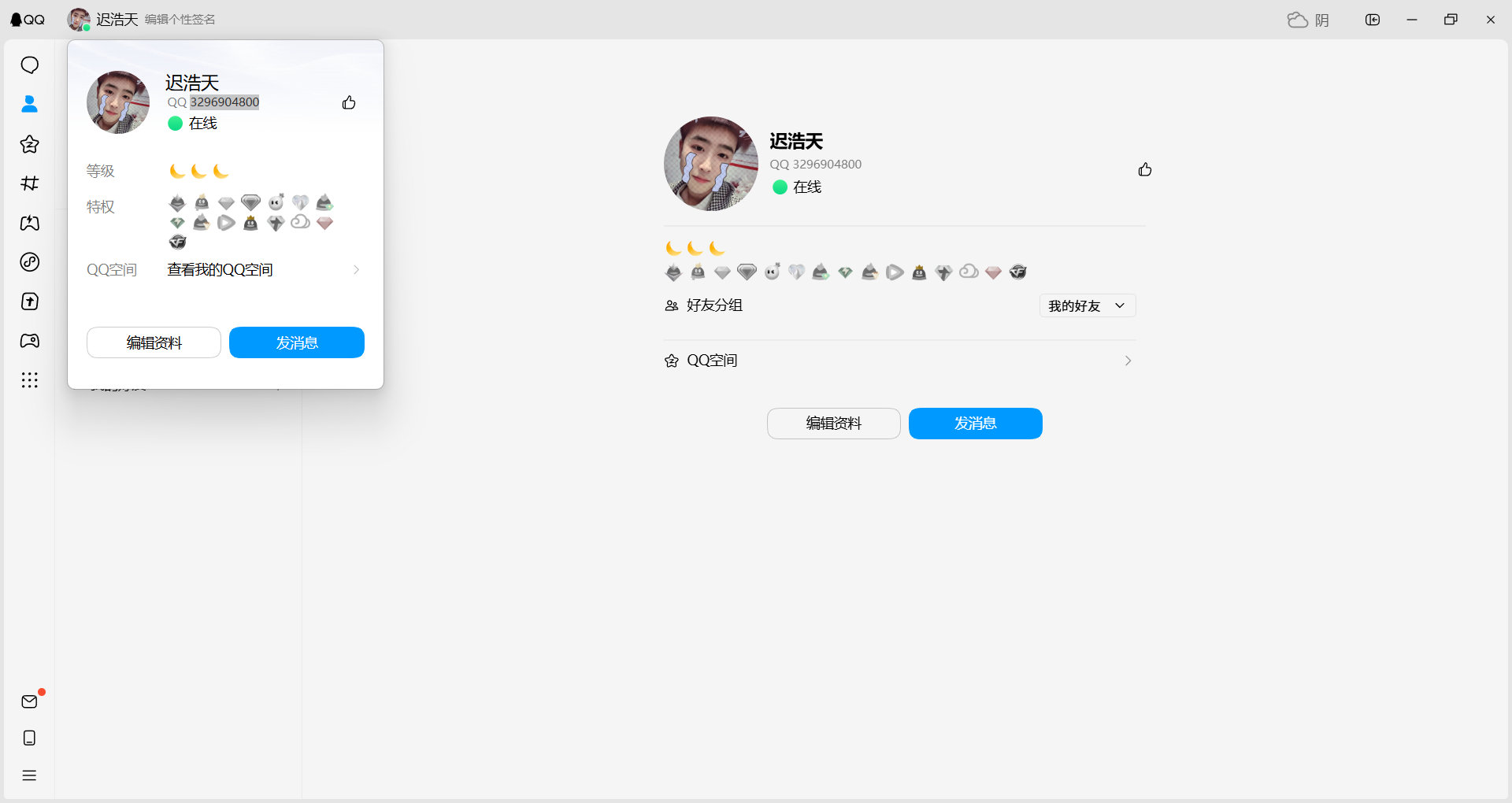Click the moon level icons in the popup card
The height and width of the screenshot is (803, 1512).
pos(199,171)
